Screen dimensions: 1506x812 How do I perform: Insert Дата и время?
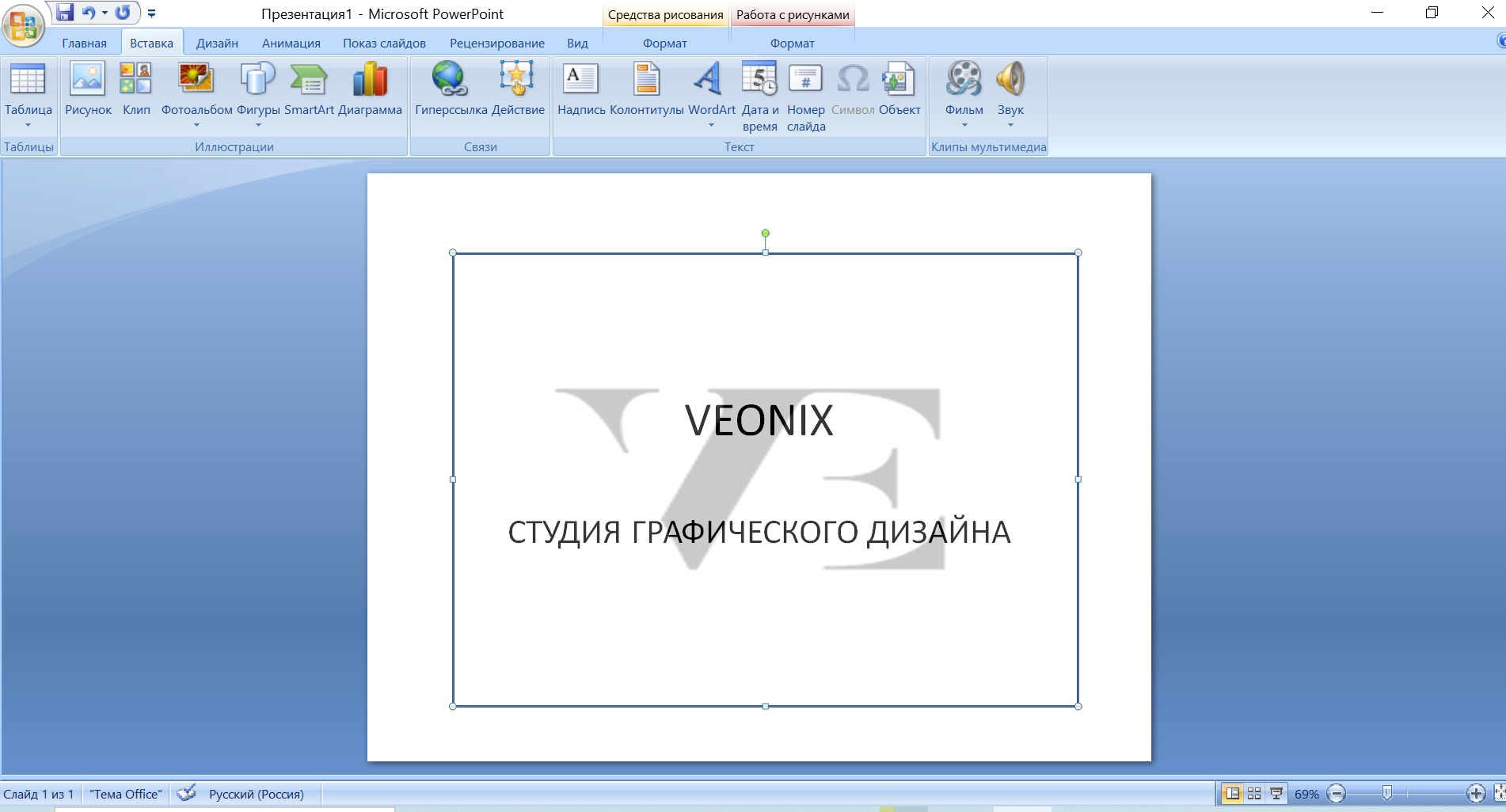click(760, 97)
